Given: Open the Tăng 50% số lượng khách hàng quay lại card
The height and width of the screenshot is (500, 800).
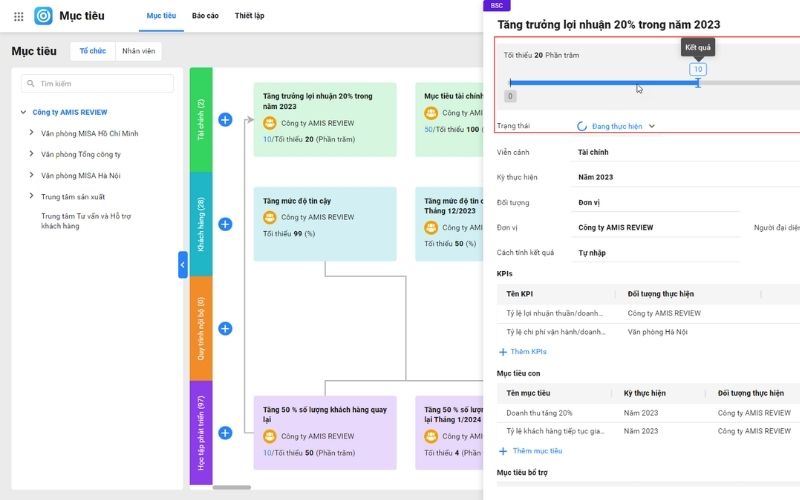Looking at the screenshot, I should point(325,433).
